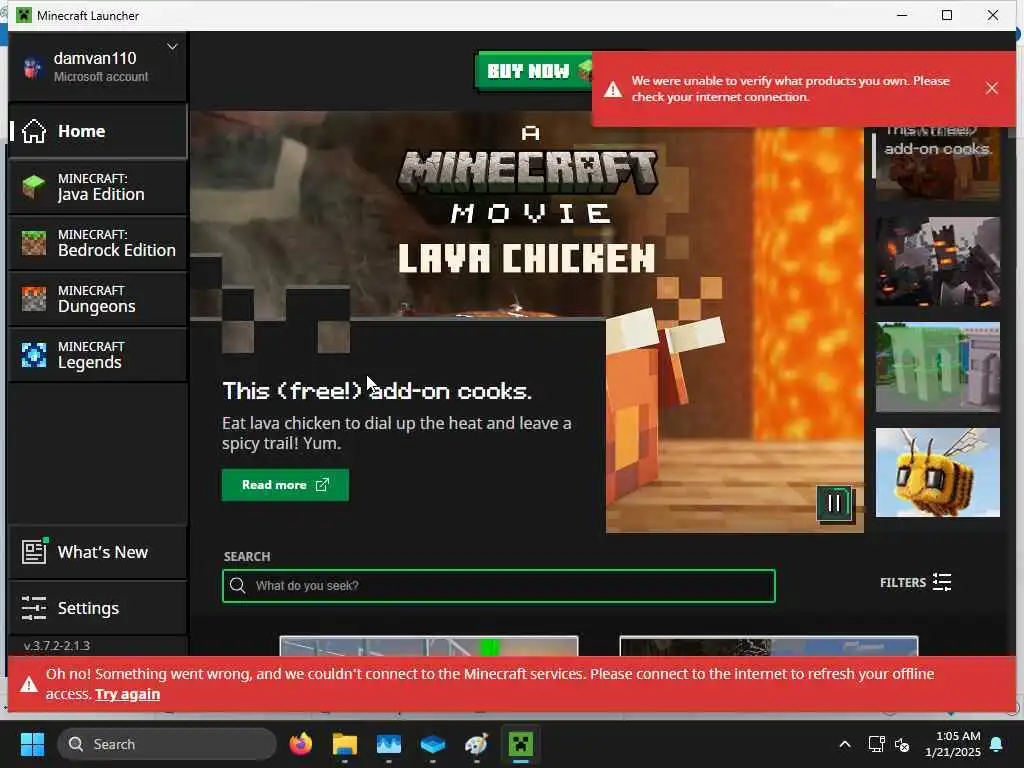Image resolution: width=1024 pixels, height=768 pixels.
Task: Click the left news card thumbnail below search
Action: click(429, 646)
